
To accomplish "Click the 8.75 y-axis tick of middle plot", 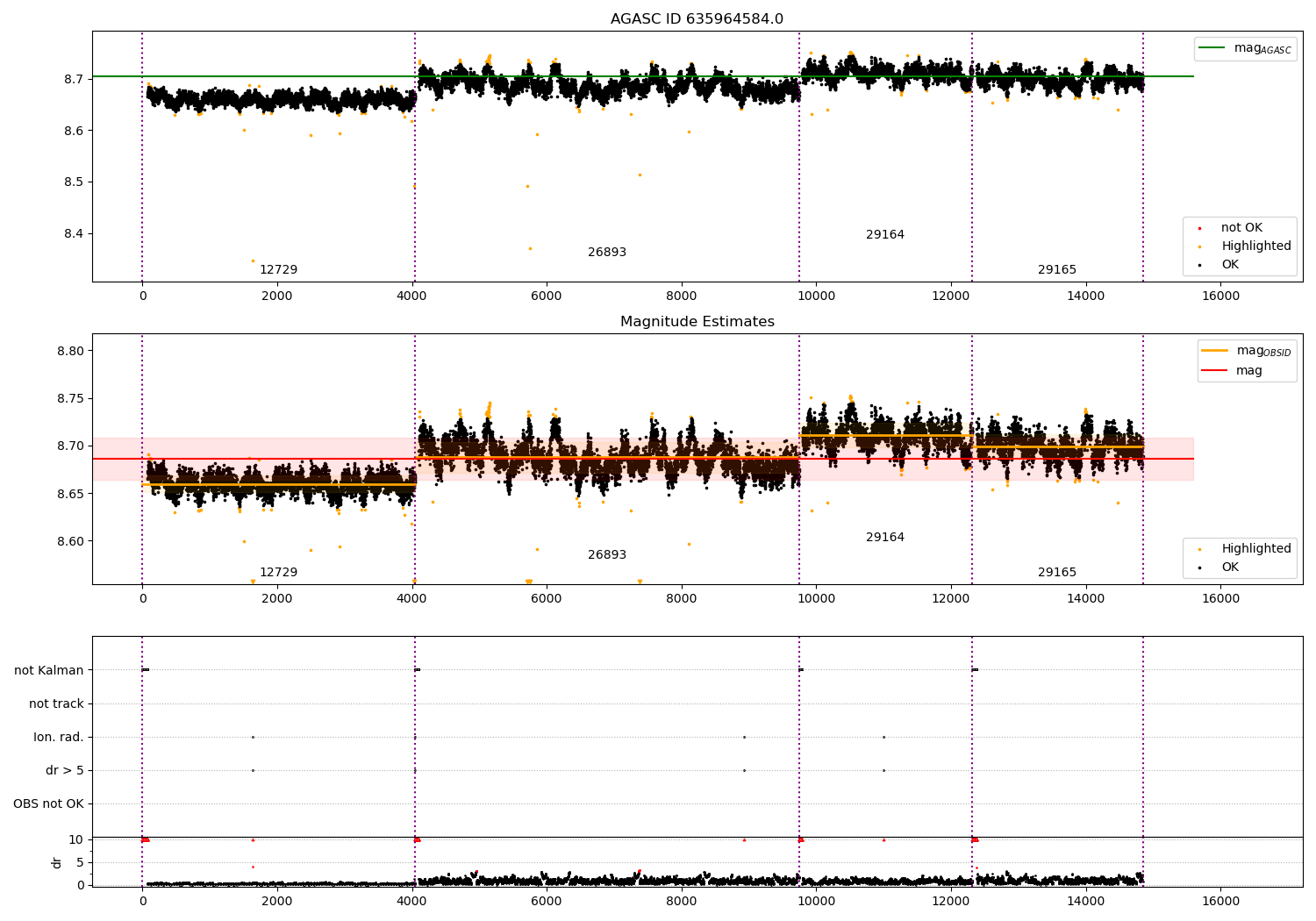I will point(70,398).
